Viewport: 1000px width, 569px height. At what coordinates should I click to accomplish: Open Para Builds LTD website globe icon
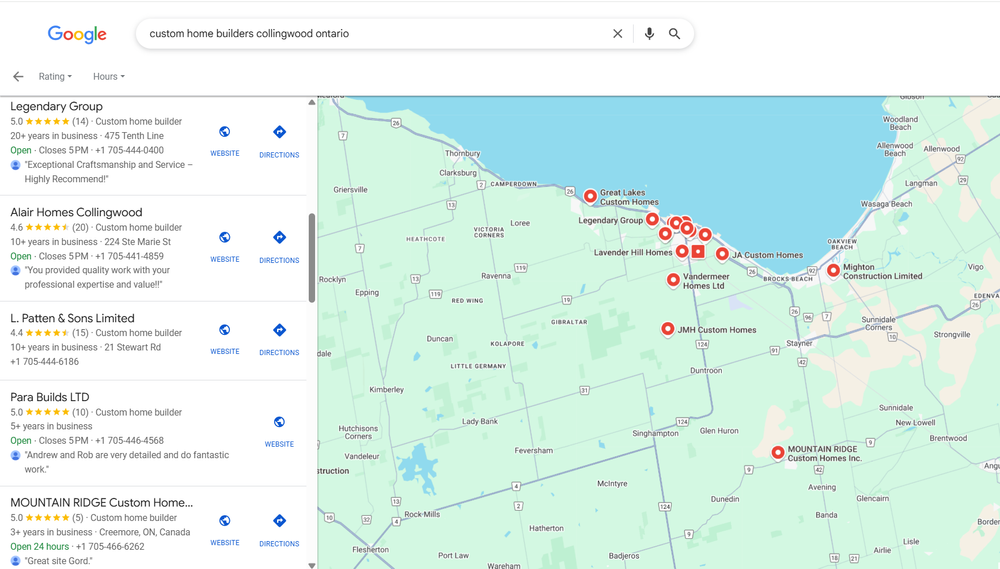pos(279,422)
